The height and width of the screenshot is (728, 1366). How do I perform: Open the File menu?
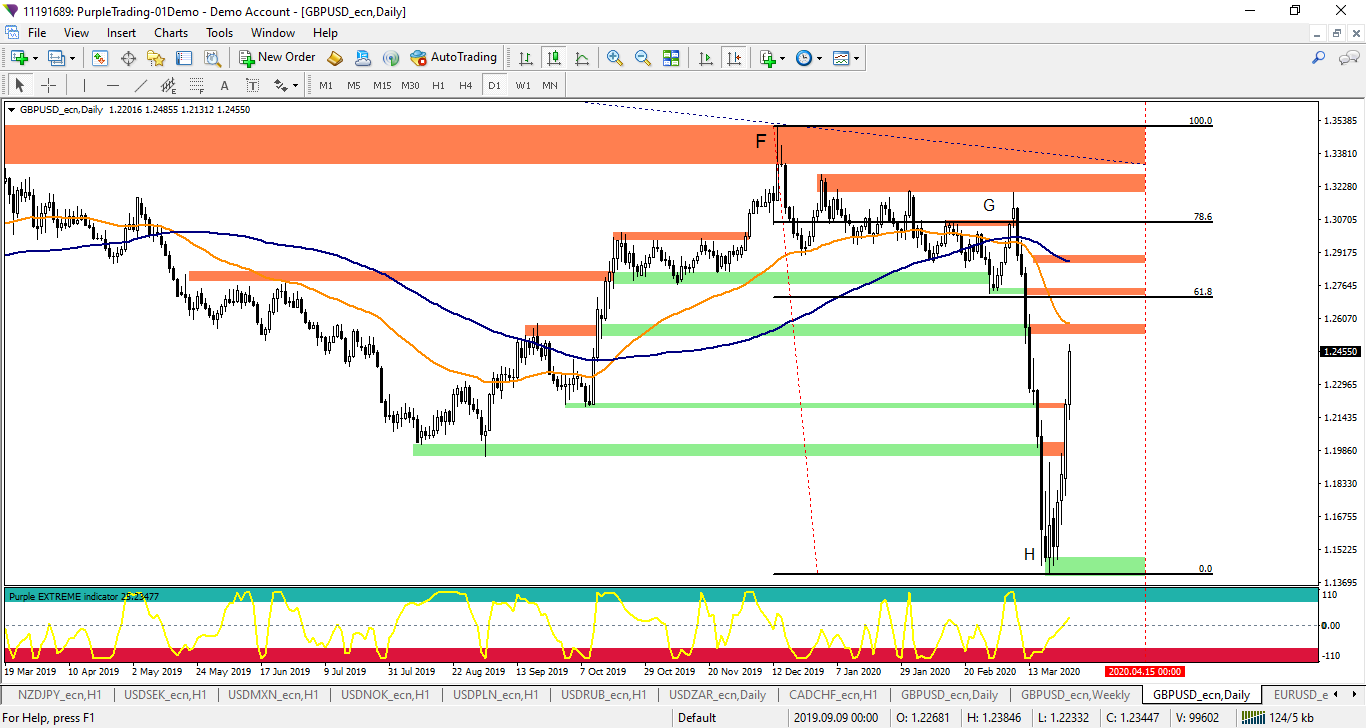pos(37,33)
